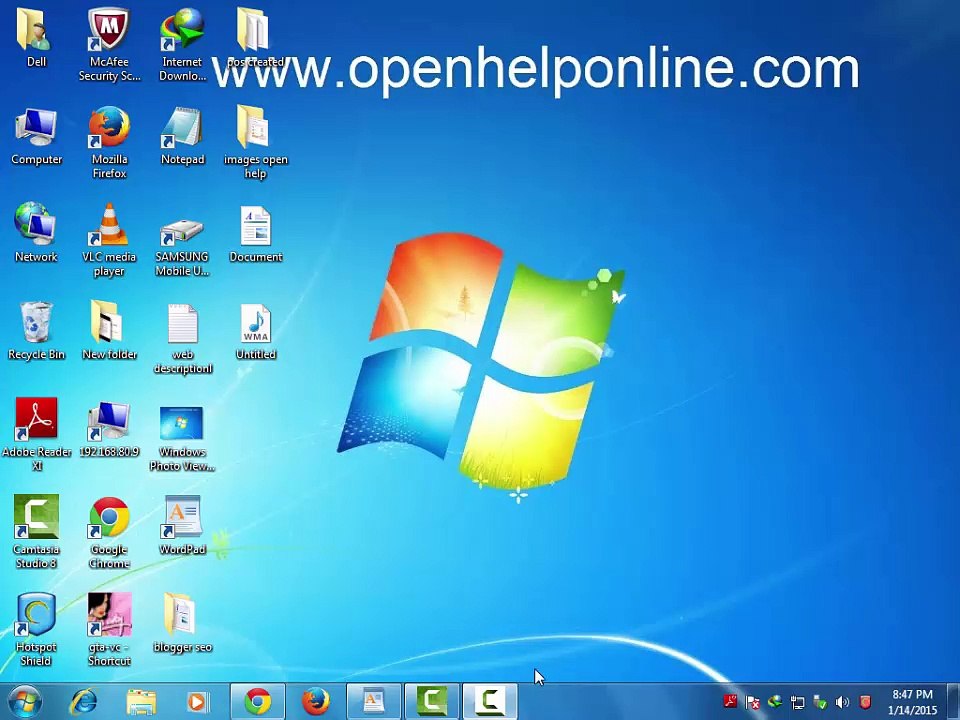This screenshot has width=960, height=720.
Task: Switch to Firefox on the taskbar
Action: click(316, 702)
